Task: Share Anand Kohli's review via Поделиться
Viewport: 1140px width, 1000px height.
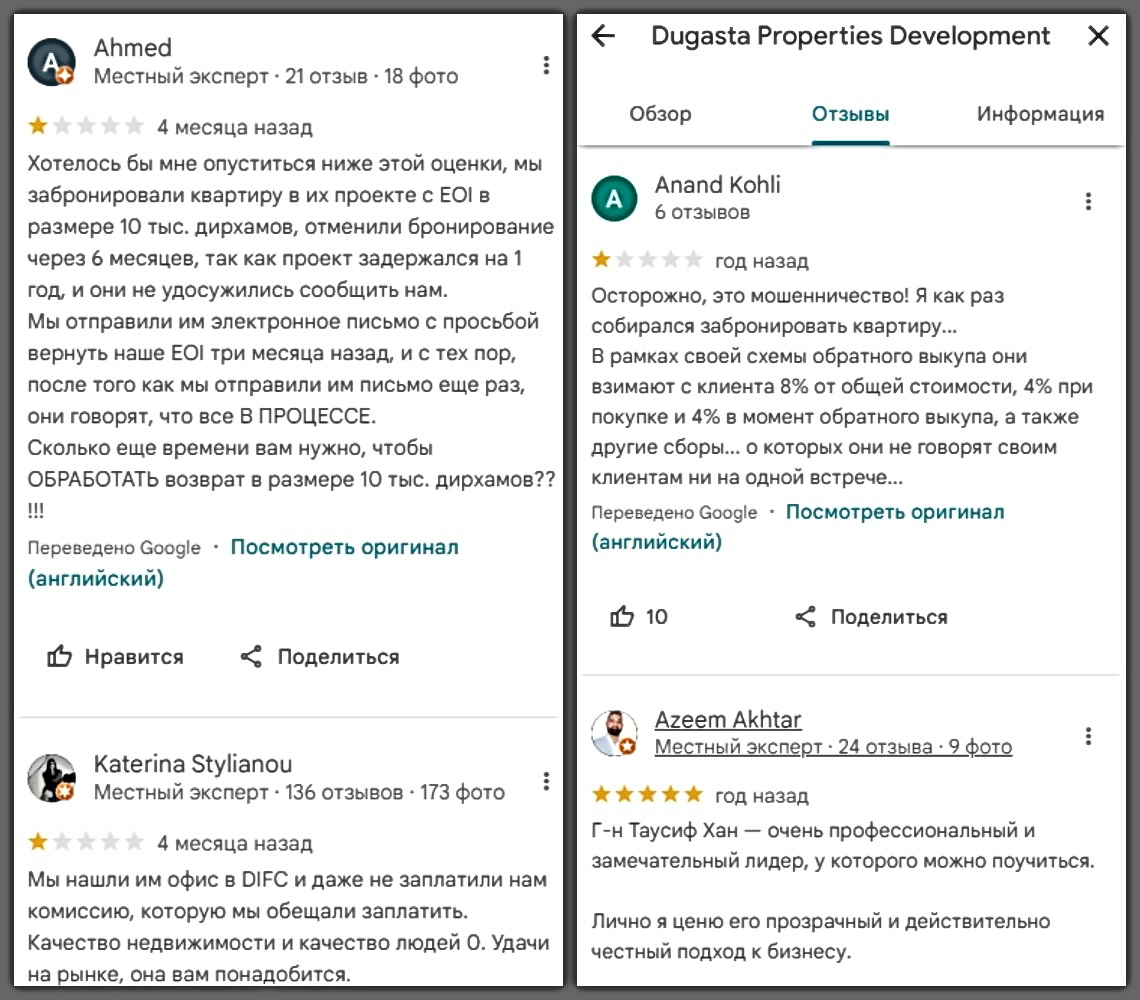Action: tap(871, 617)
